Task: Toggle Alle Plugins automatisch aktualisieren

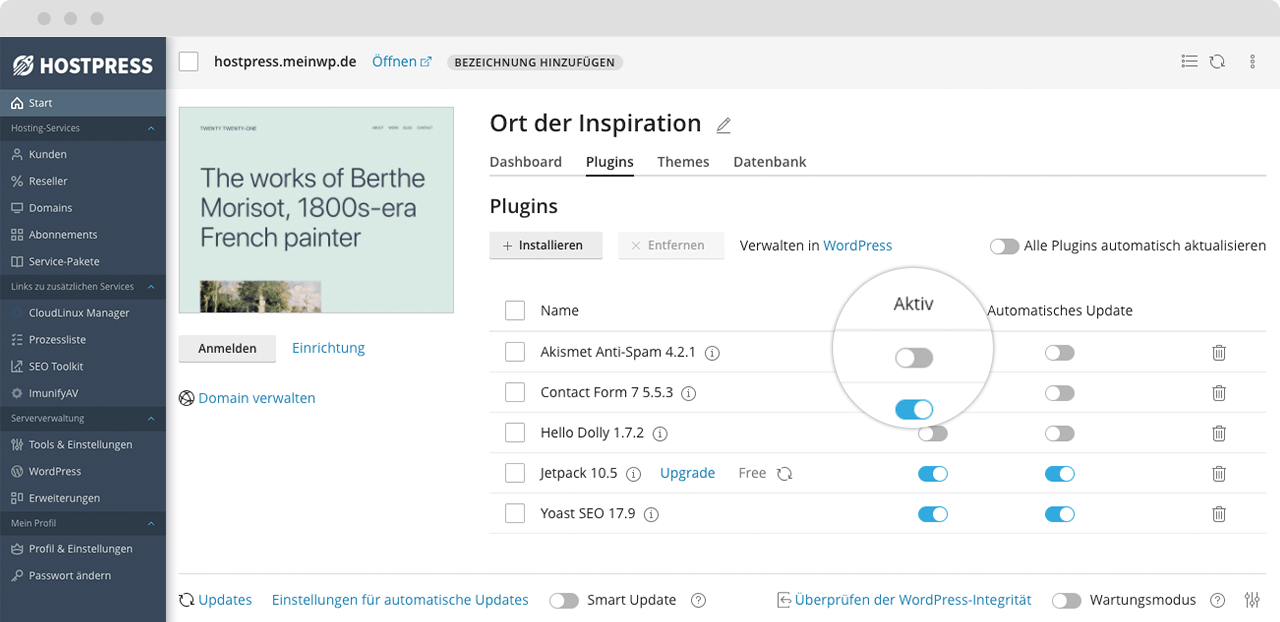Action: [1004, 245]
